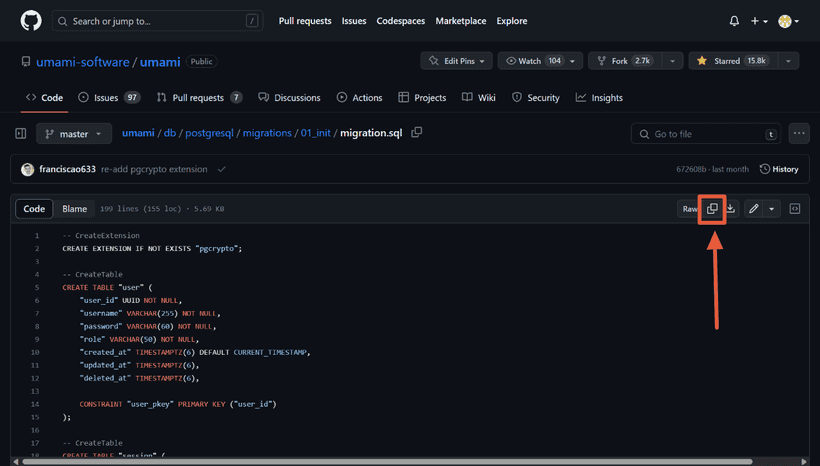Screen dimensions: 820x466
Task: Expand the edit options dropdown arrow
Action: coord(772,209)
